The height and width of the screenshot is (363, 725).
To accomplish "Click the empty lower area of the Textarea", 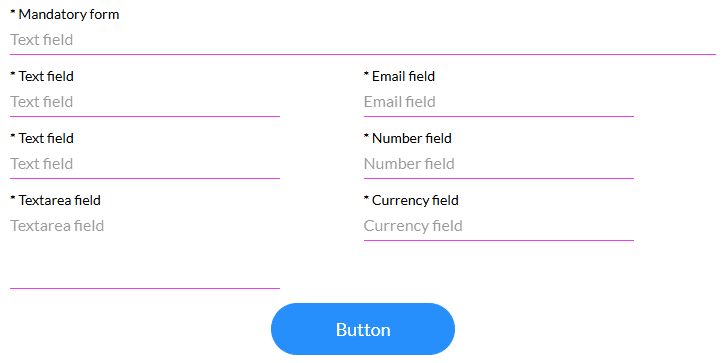I will (x=145, y=264).
